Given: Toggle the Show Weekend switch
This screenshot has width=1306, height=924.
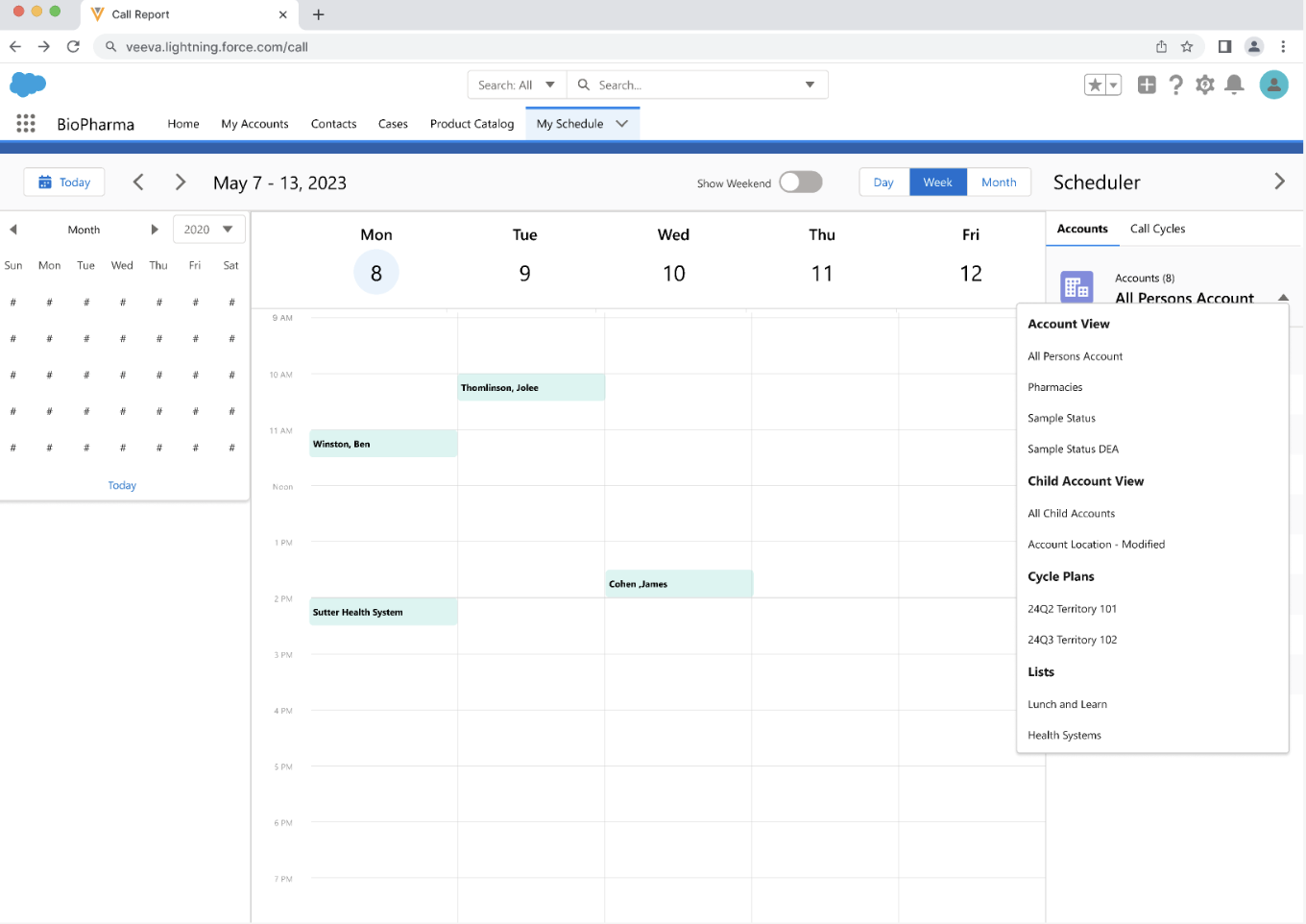Looking at the screenshot, I should tap(800, 182).
